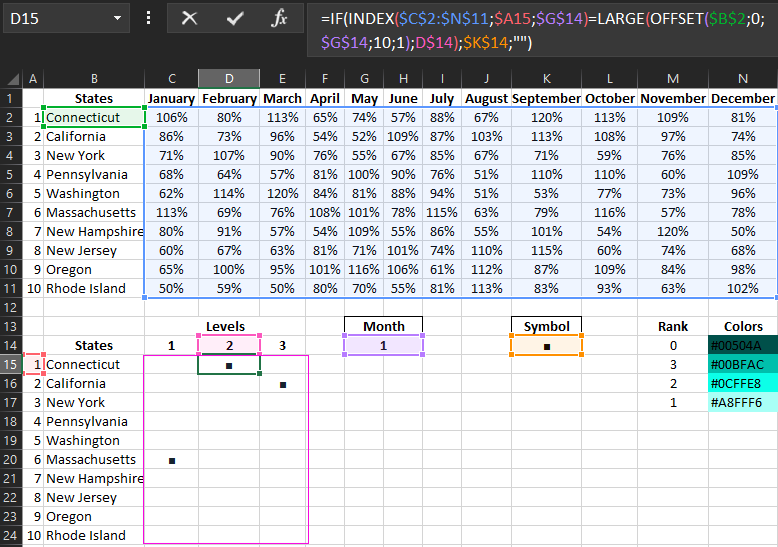This screenshot has width=778, height=547.
Task: Open the Insert Function fx dialog
Action: pyautogui.click(x=280, y=18)
